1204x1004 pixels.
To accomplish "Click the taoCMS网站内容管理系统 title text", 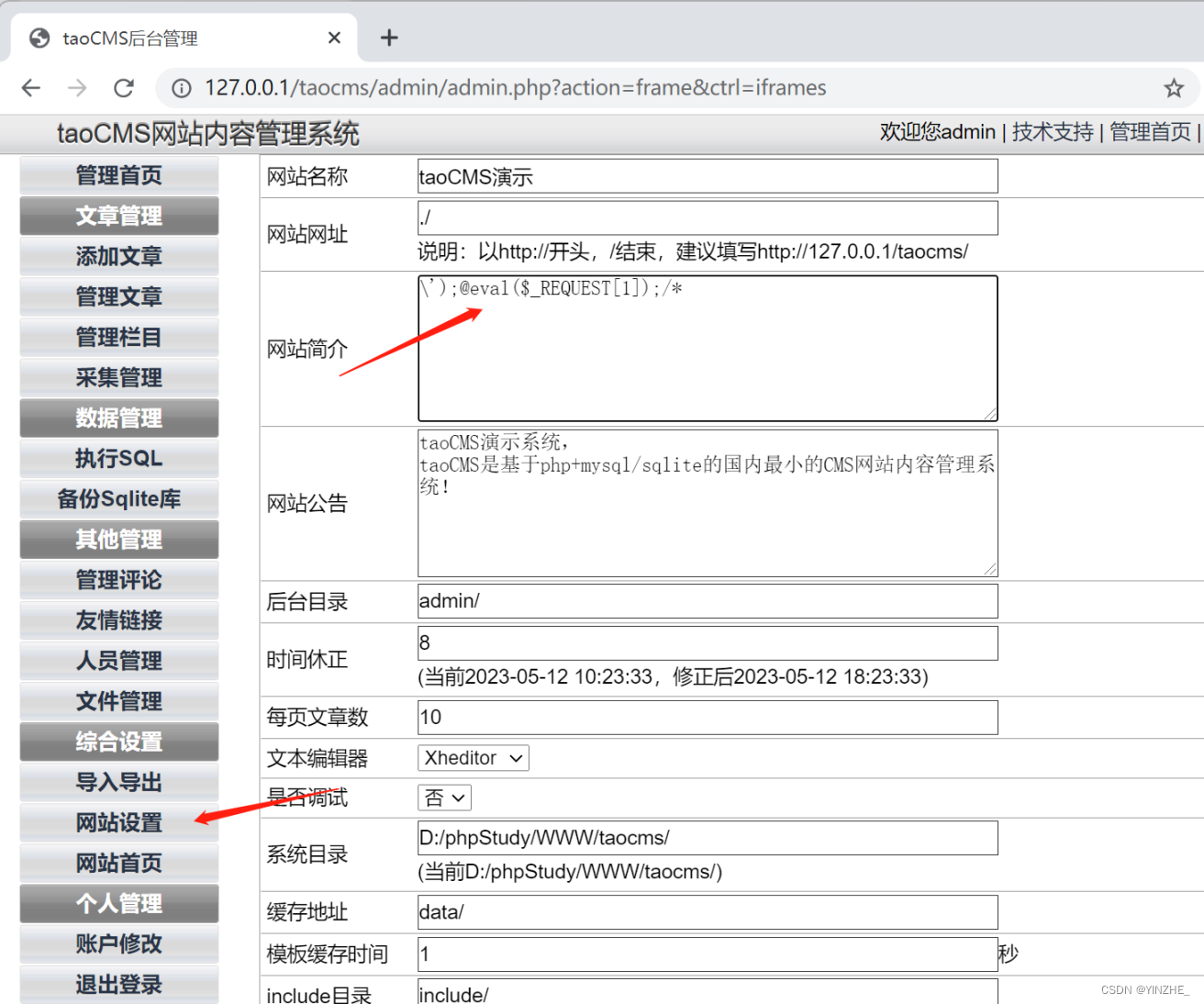I will (x=208, y=134).
